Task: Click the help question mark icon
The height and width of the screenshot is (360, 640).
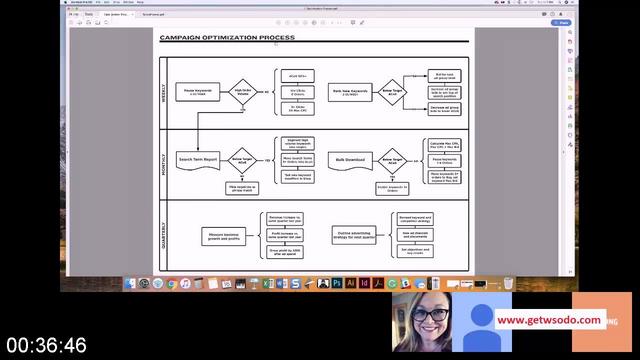Action: 552,14
